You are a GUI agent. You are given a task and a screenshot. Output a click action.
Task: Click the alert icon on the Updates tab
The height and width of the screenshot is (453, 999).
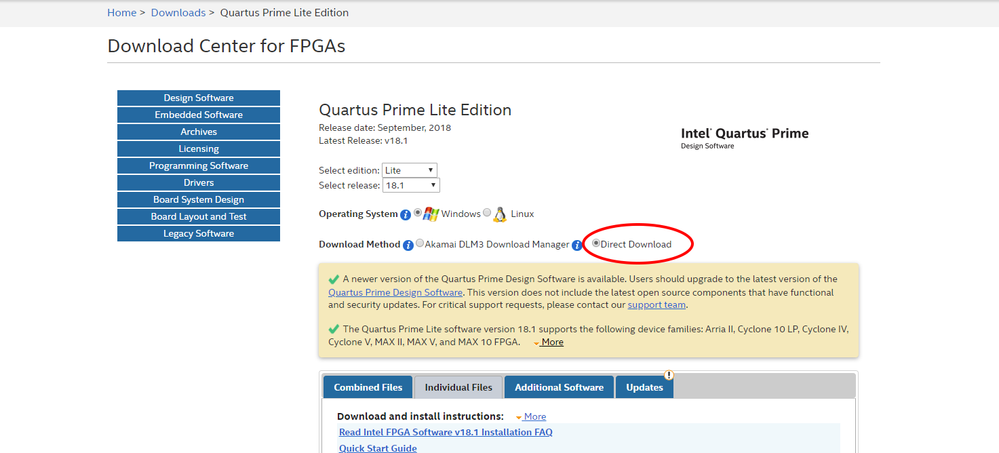[668, 375]
